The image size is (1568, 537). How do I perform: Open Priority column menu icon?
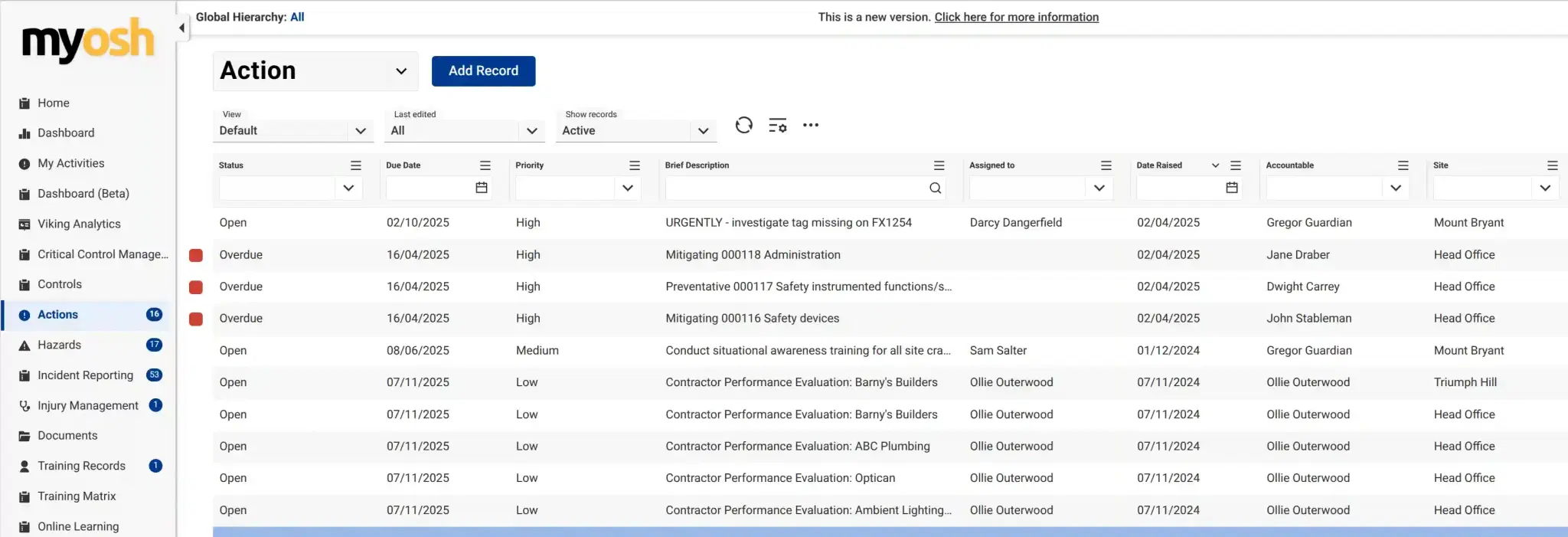[x=635, y=165]
